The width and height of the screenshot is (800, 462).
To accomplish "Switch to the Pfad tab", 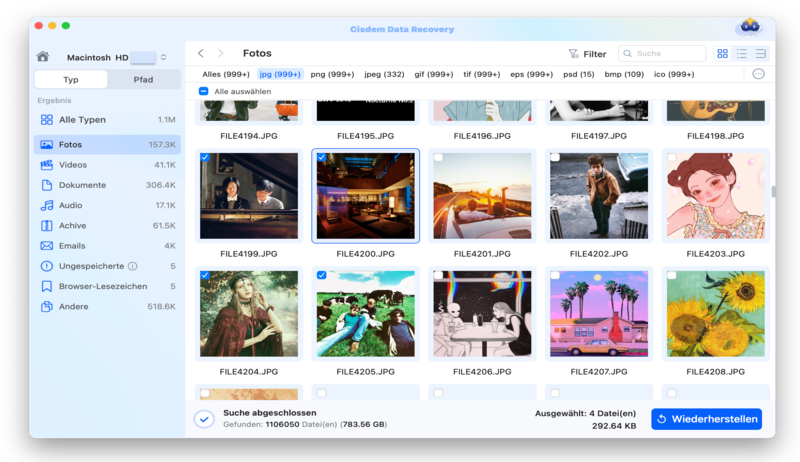I will point(143,79).
